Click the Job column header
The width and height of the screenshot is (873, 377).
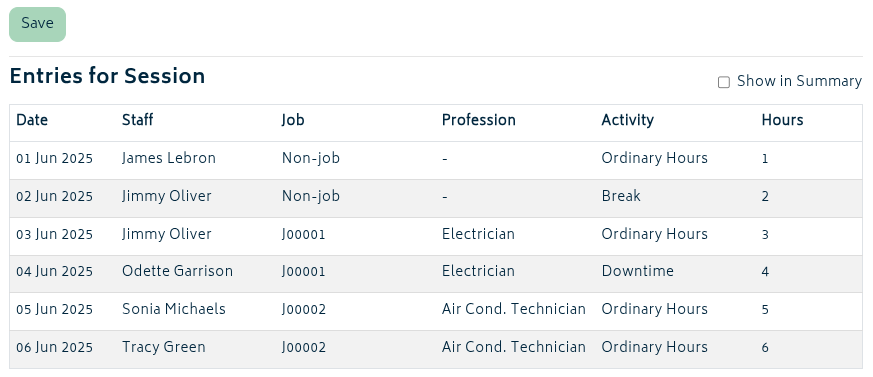click(293, 120)
